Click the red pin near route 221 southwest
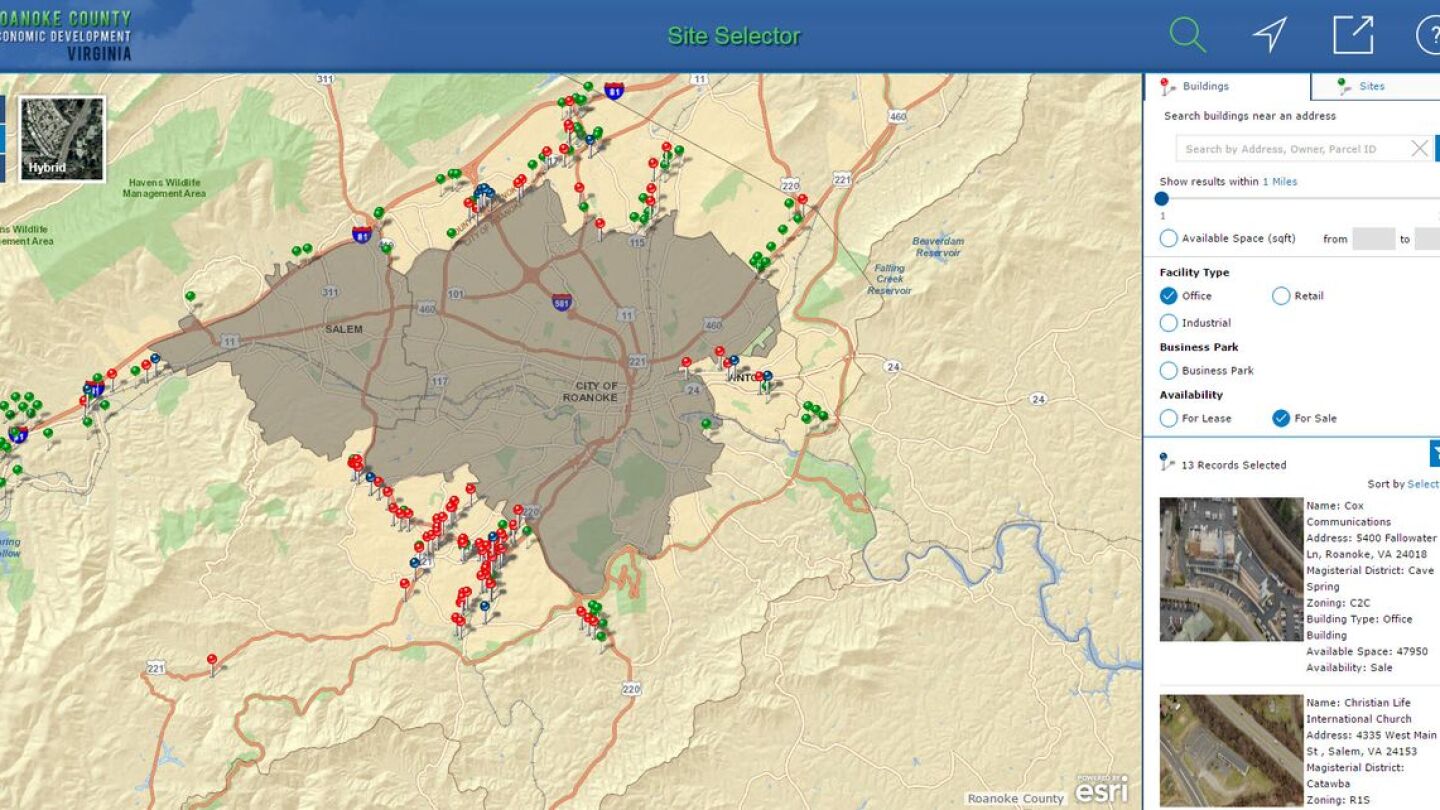Screen dimensions: 1440x810 click(212, 661)
